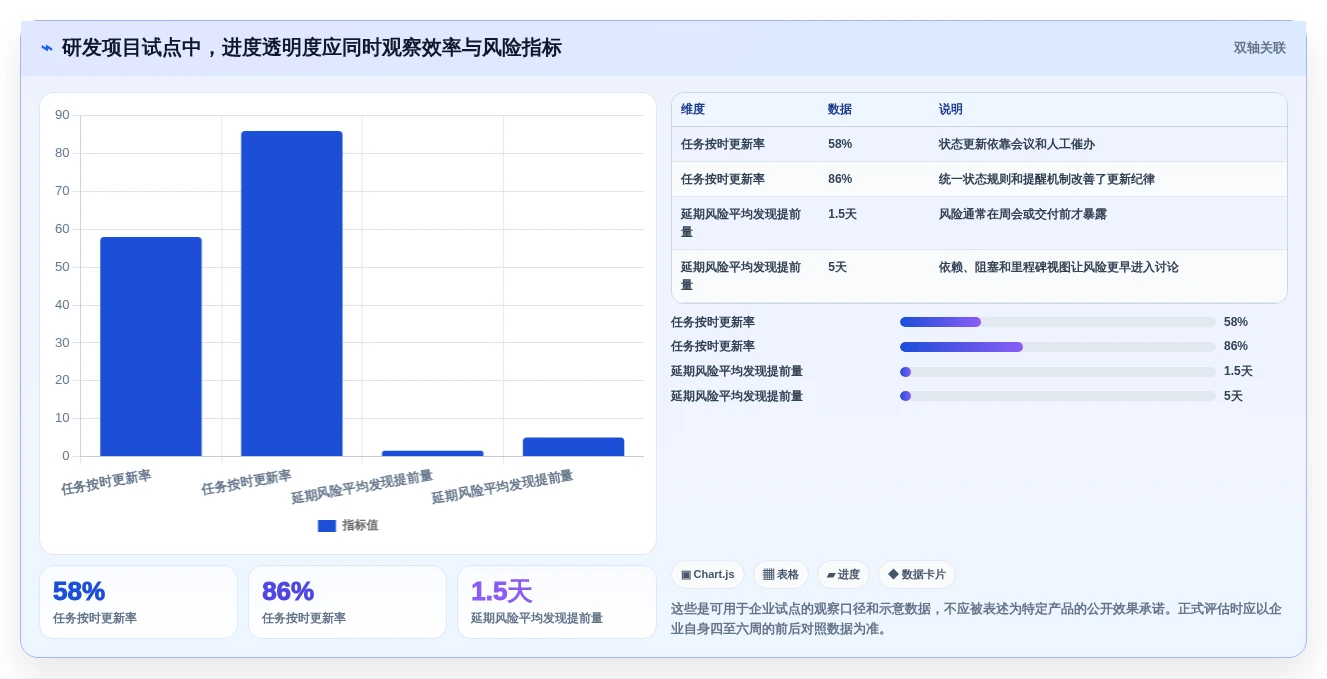Click the shortest chart bar near 1.5
The height and width of the screenshot is (679, 1327).
coord(433,453)
